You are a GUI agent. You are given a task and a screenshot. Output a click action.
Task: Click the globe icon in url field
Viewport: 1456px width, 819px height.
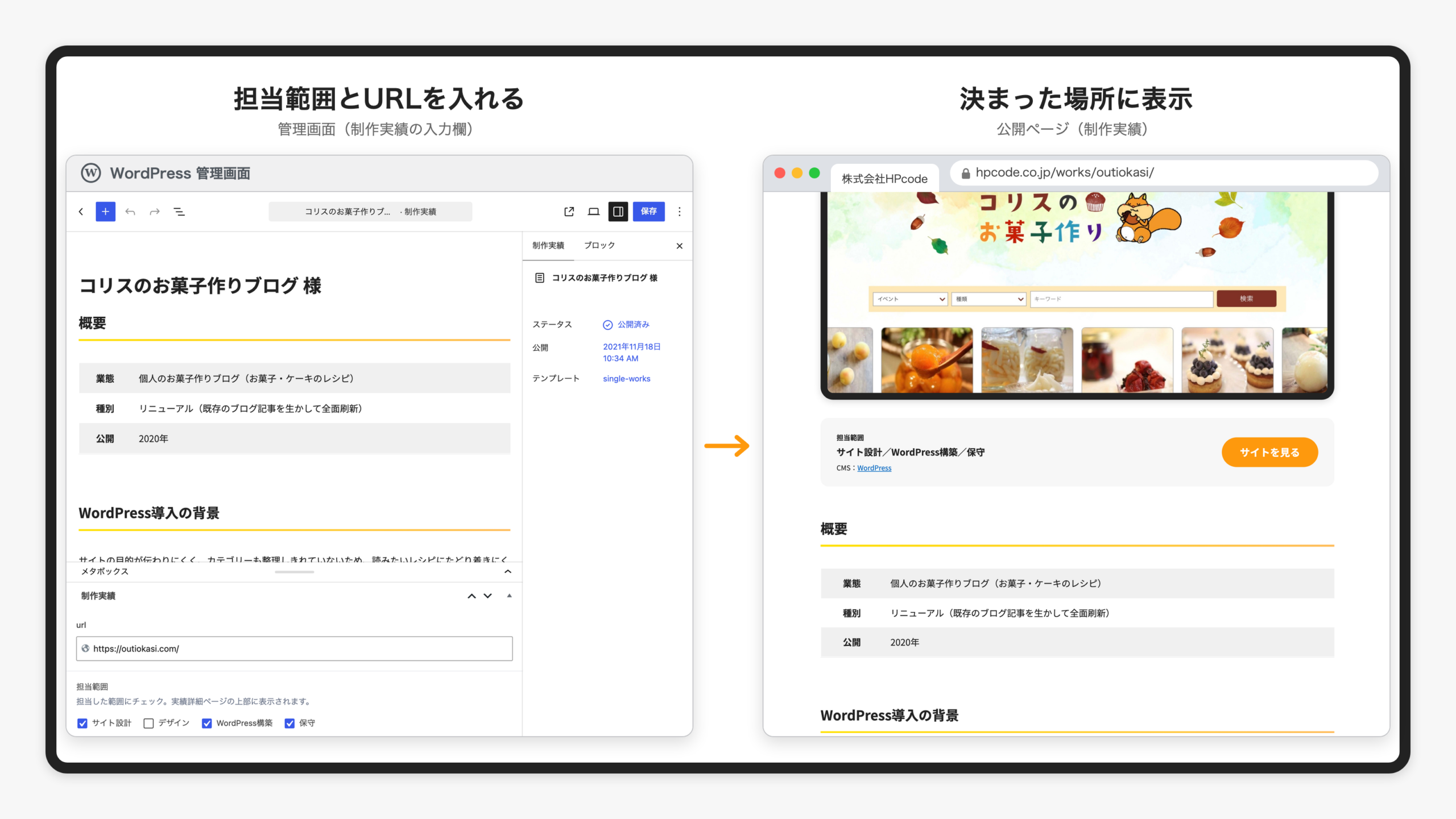coord(85,648)
